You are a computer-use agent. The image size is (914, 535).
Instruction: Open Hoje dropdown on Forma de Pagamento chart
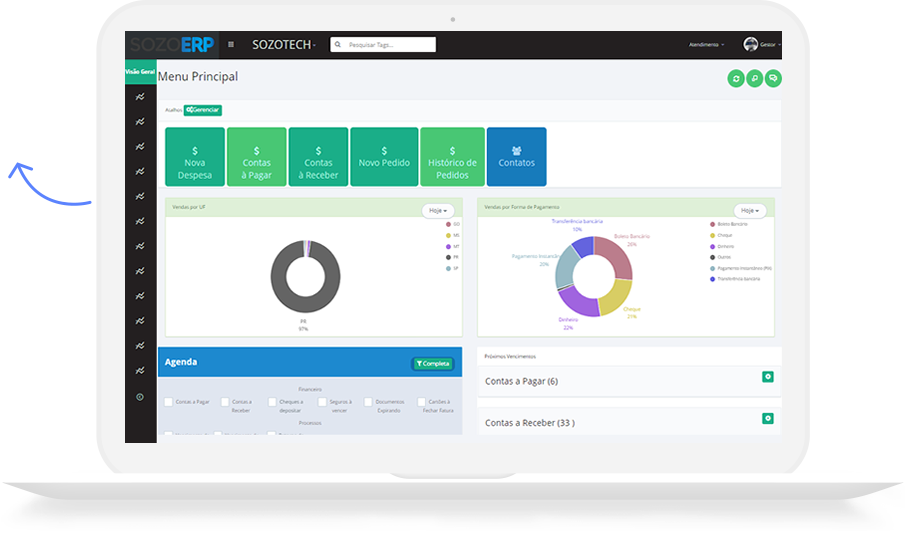750,211
